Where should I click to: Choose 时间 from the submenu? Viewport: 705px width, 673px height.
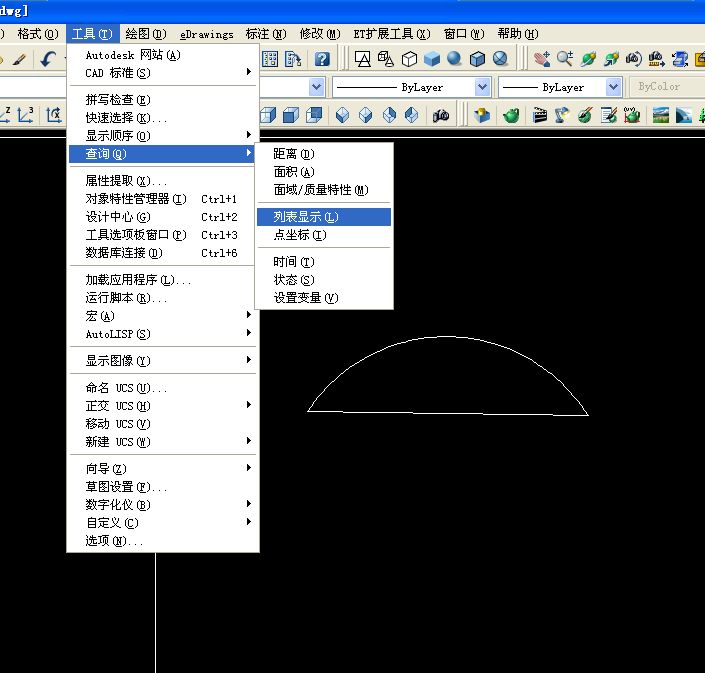[324, 262]
